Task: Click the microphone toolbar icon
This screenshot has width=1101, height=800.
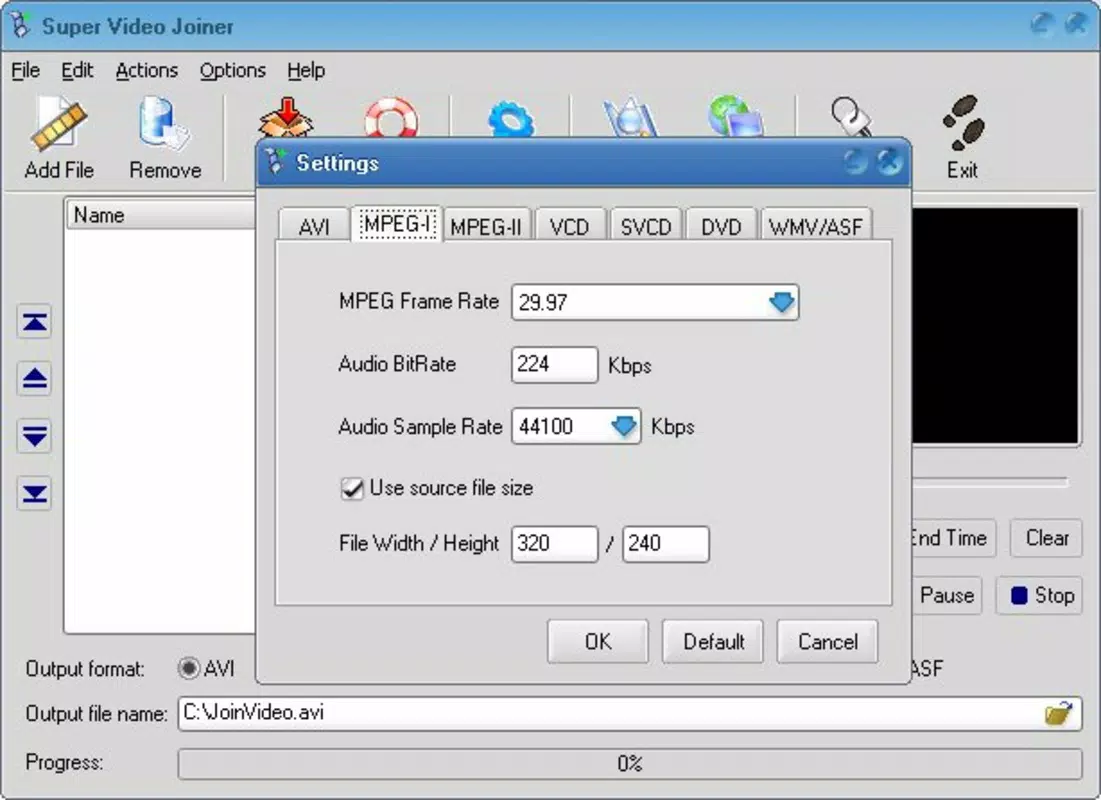Action: (x=850, y=117)
